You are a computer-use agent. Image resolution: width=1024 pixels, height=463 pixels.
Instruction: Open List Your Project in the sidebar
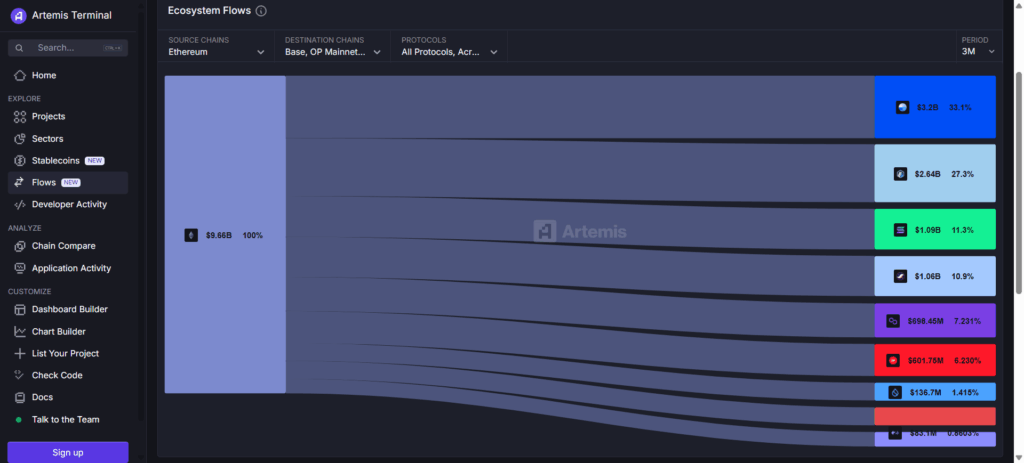coord(68,353)
